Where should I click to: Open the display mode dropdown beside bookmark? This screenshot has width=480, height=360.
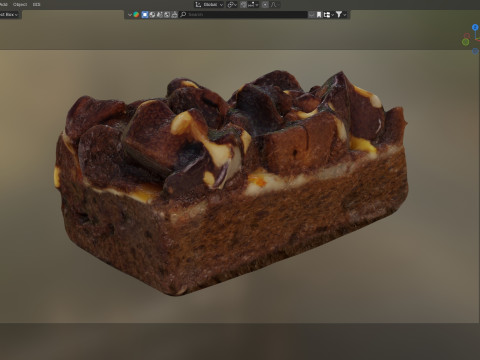click(x=329, y=15)
